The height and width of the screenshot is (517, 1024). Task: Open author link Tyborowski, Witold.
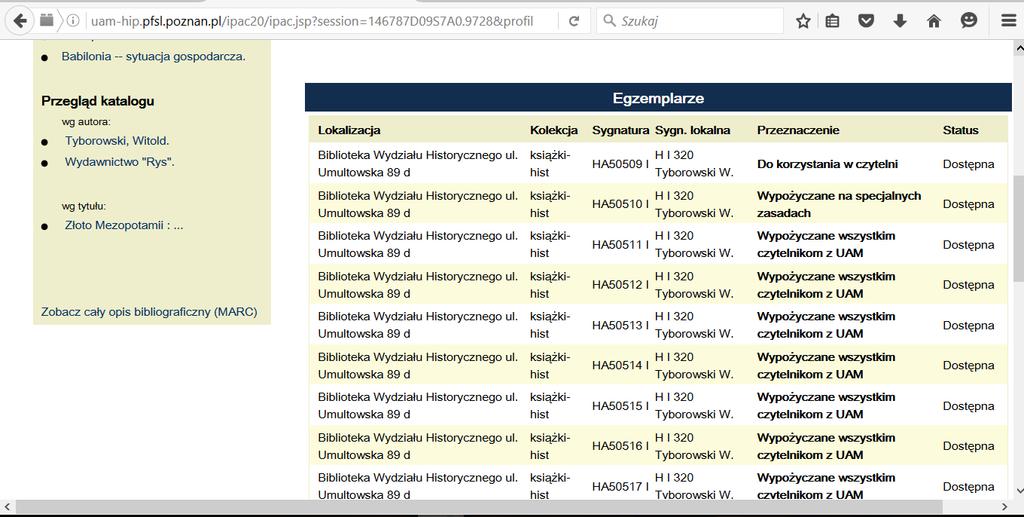coord(117,141)
